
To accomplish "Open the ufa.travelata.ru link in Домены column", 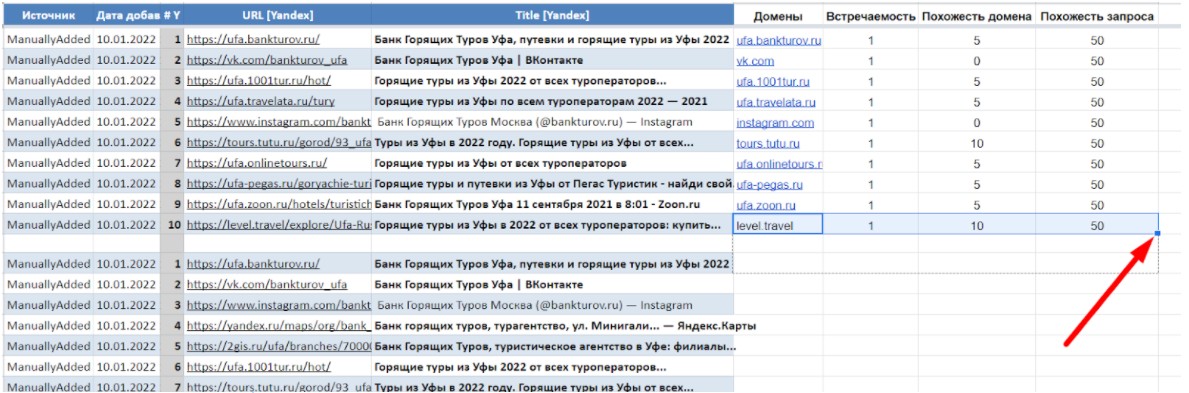I will [x=776, y=102].
